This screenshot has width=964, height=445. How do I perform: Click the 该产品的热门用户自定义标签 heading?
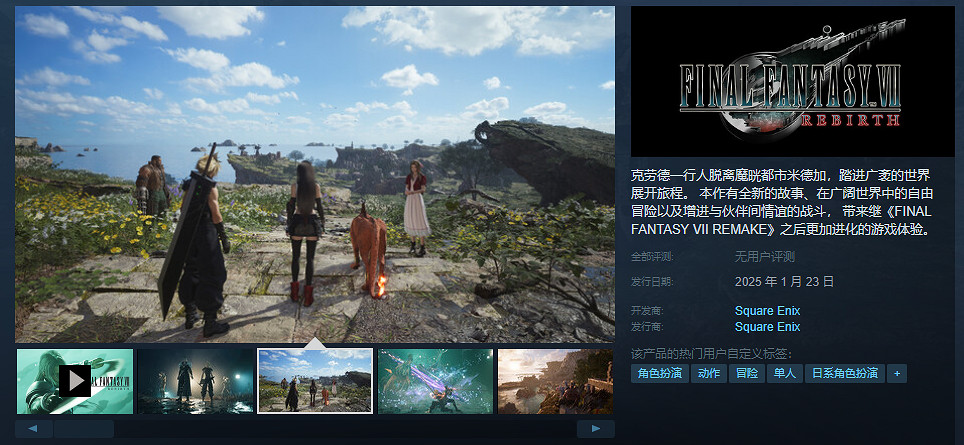coord(711,354)
